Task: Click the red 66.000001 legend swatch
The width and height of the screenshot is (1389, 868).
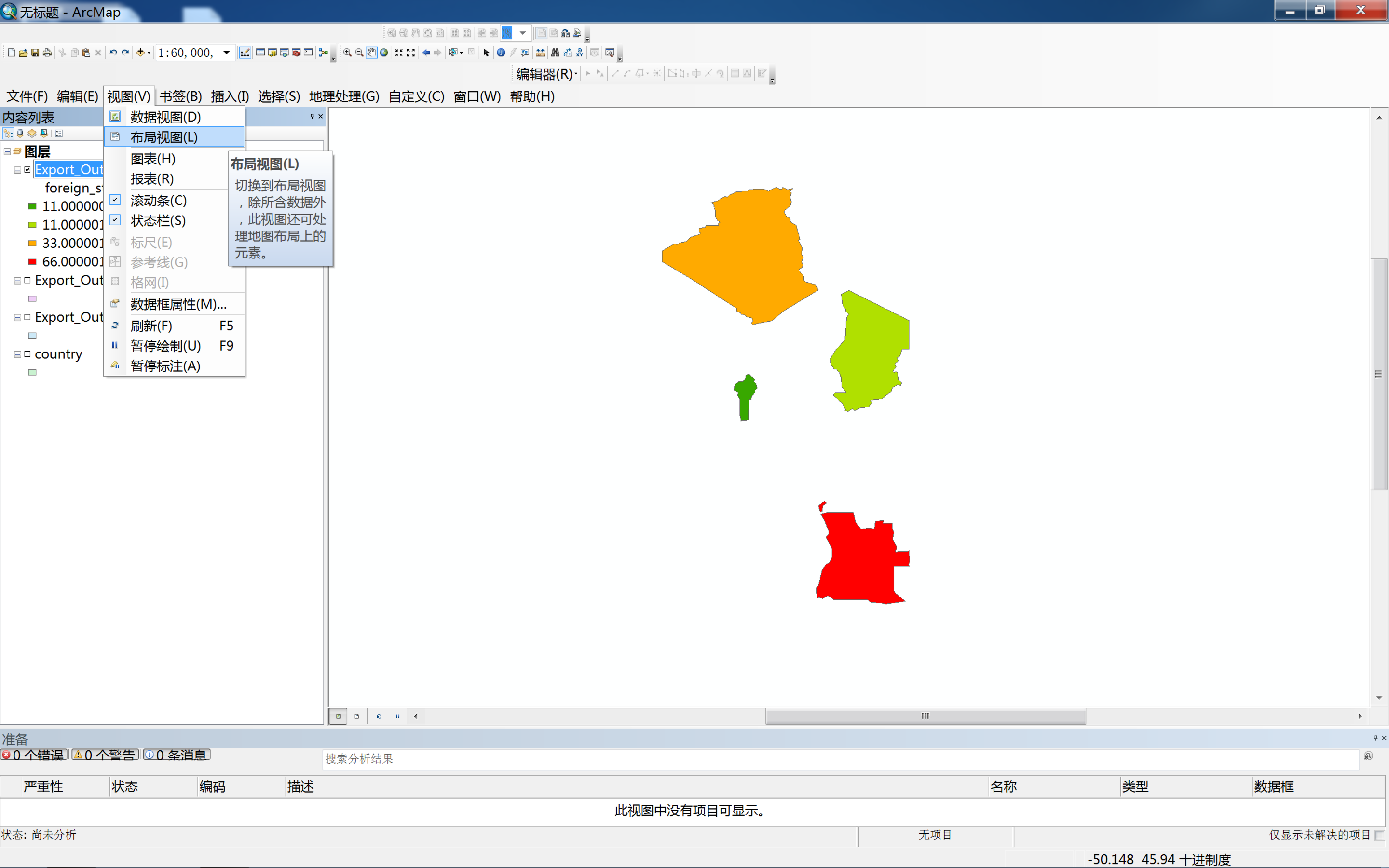Action: (x=32, y=262)
